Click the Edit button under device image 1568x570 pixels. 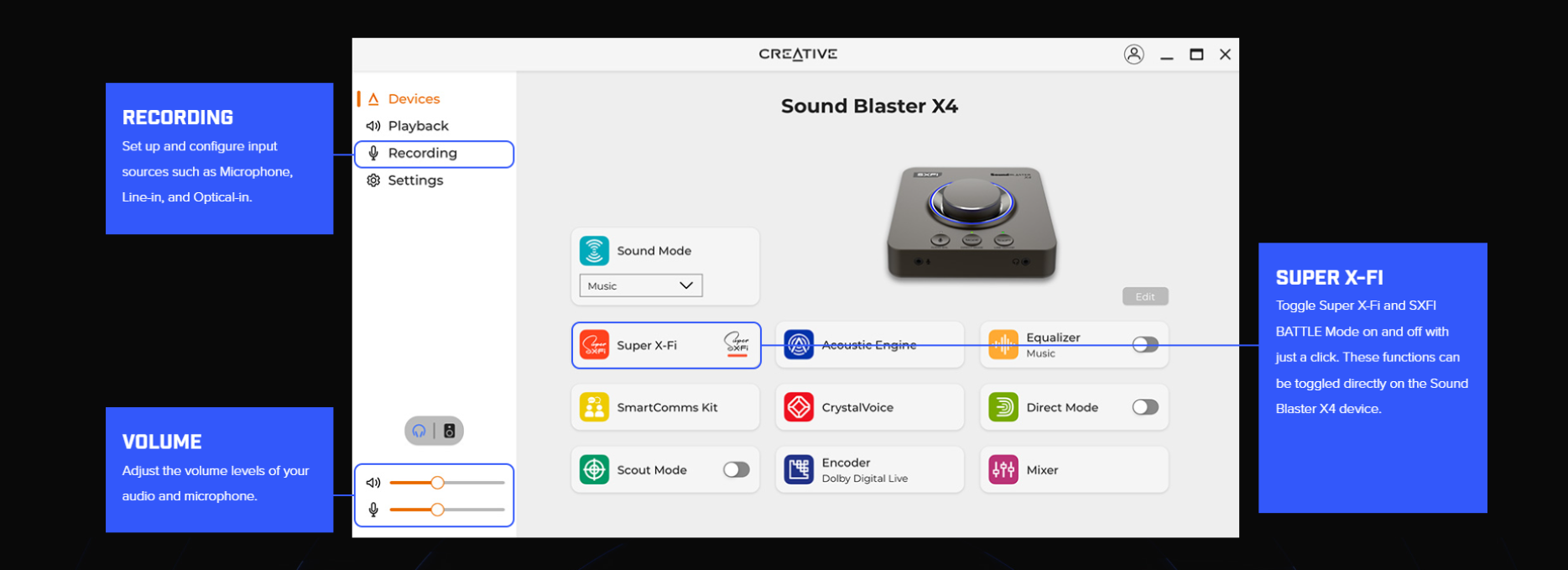[1144, 296]
